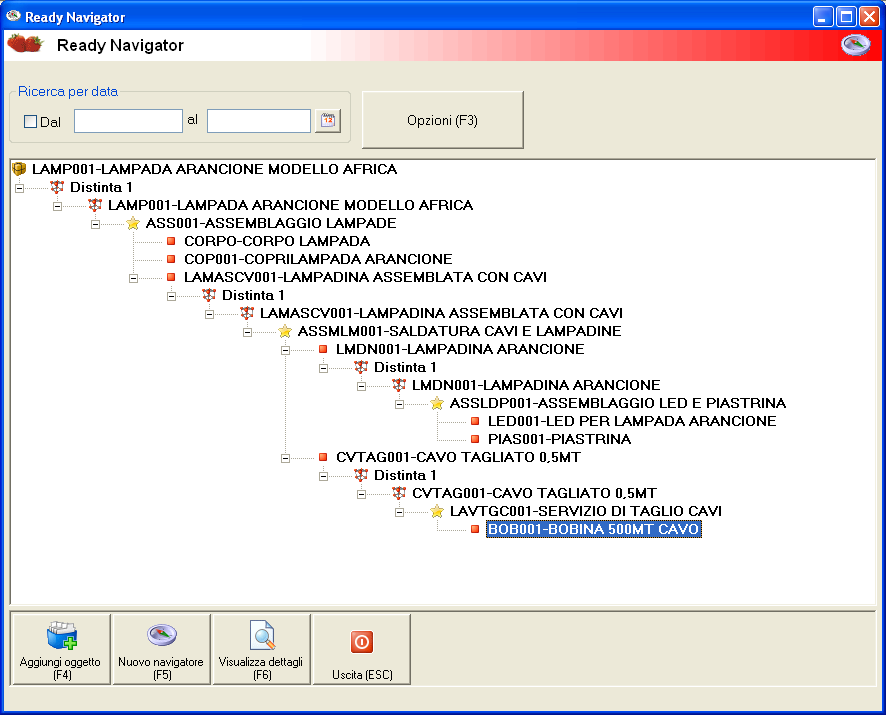Click structure icon of second CVTAG001 node
Viewport: 886px width, 715px height.
tap(399, 493)
